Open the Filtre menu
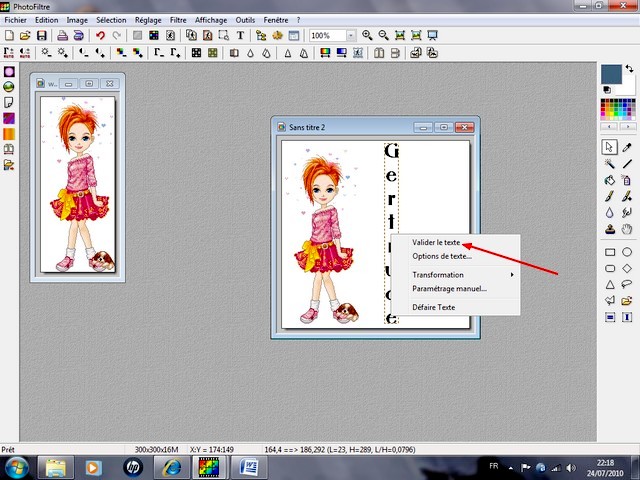 click(178, 20)
